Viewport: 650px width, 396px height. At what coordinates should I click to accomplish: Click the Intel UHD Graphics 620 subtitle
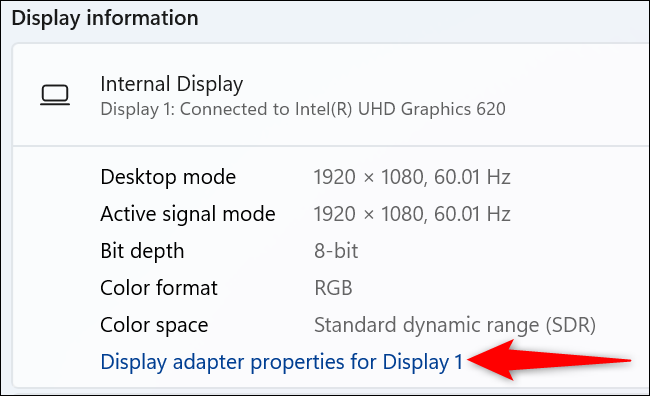point(303,109)
